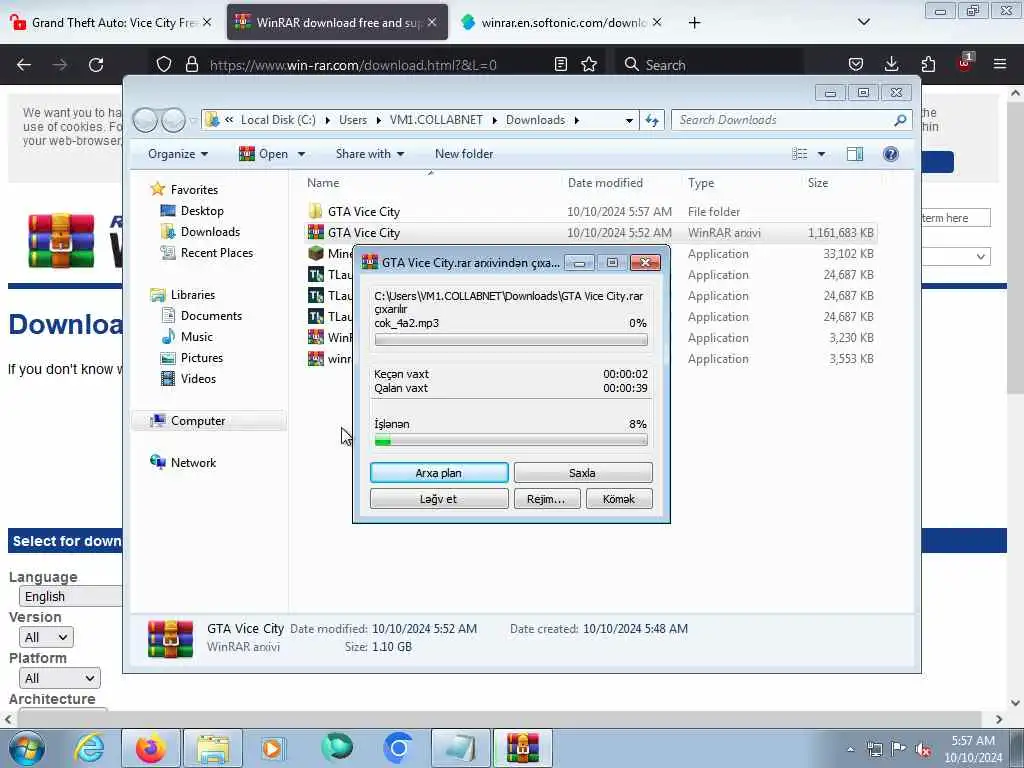Open Explorer help icon
Viewport: 1024px width, 768px height.
click(x=891, y=154)
